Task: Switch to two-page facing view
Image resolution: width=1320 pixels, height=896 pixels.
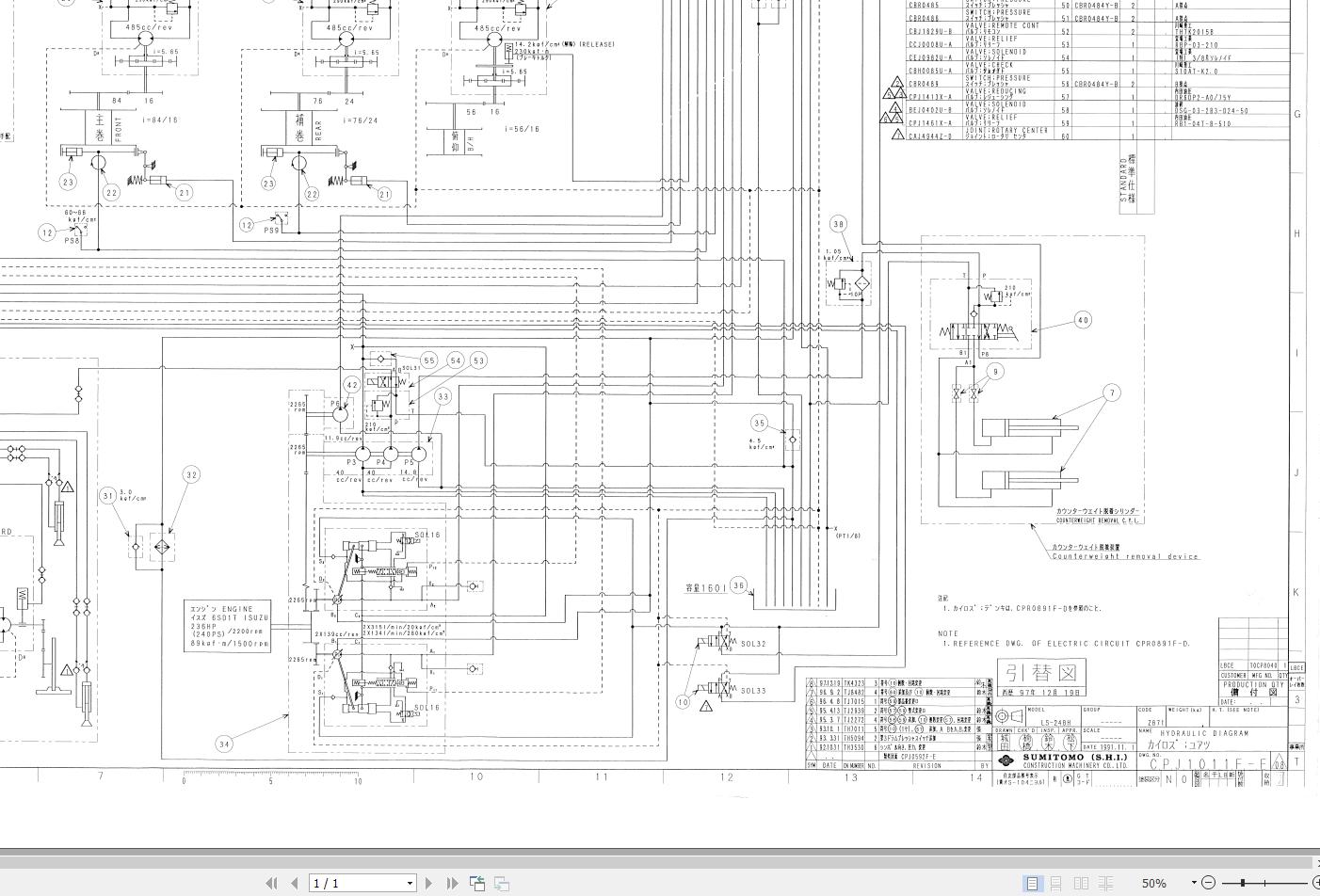Action: pyautogui.click(x=1081, y=883)
